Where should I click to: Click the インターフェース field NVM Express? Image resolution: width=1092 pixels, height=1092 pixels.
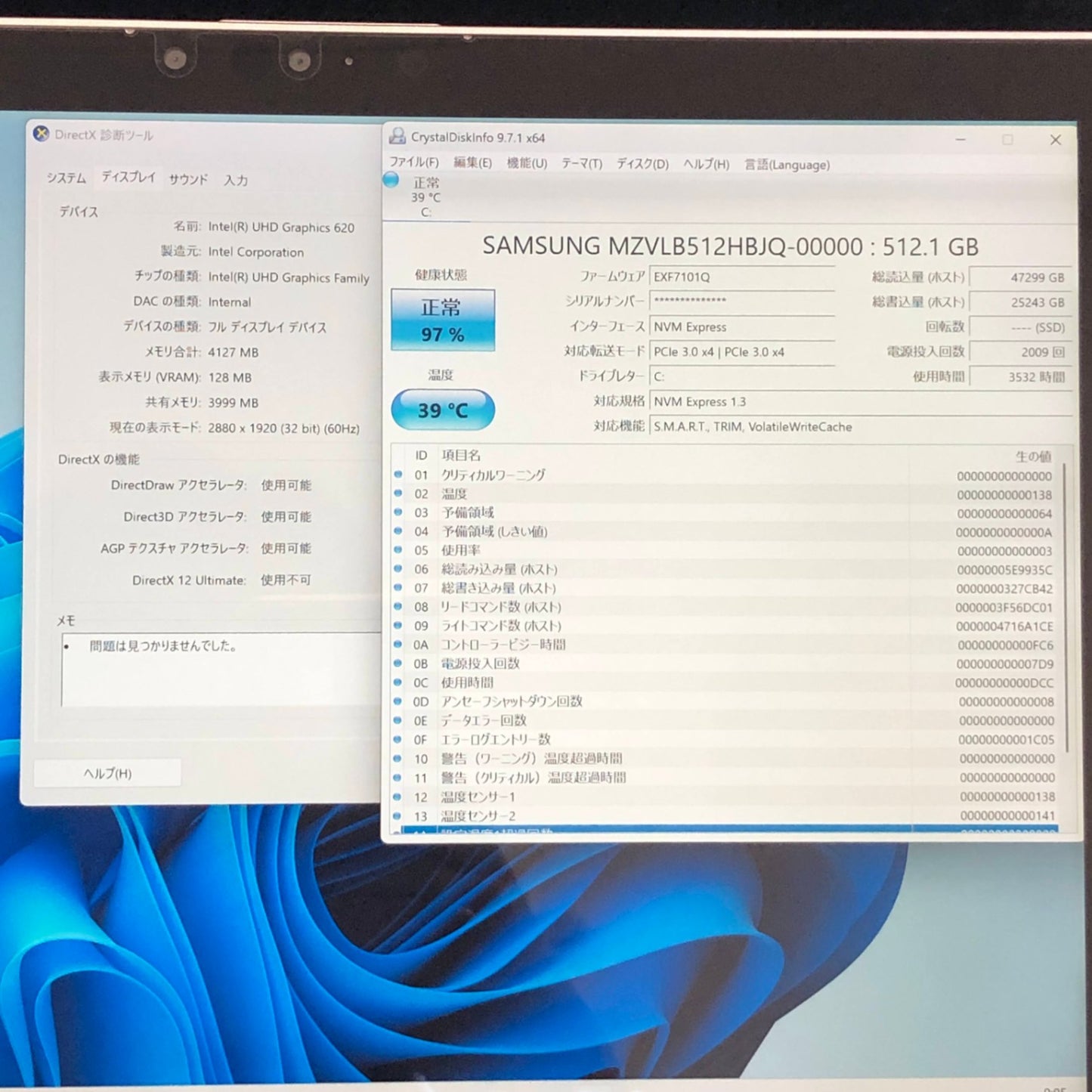(x=742, y=326)
